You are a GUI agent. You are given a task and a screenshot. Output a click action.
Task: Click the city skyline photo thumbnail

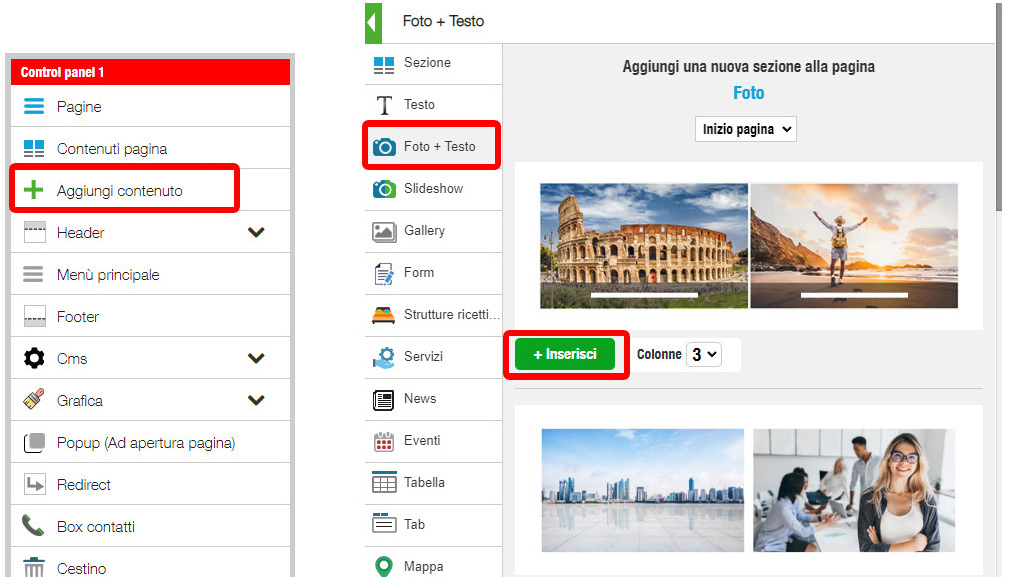click(643, 490)
